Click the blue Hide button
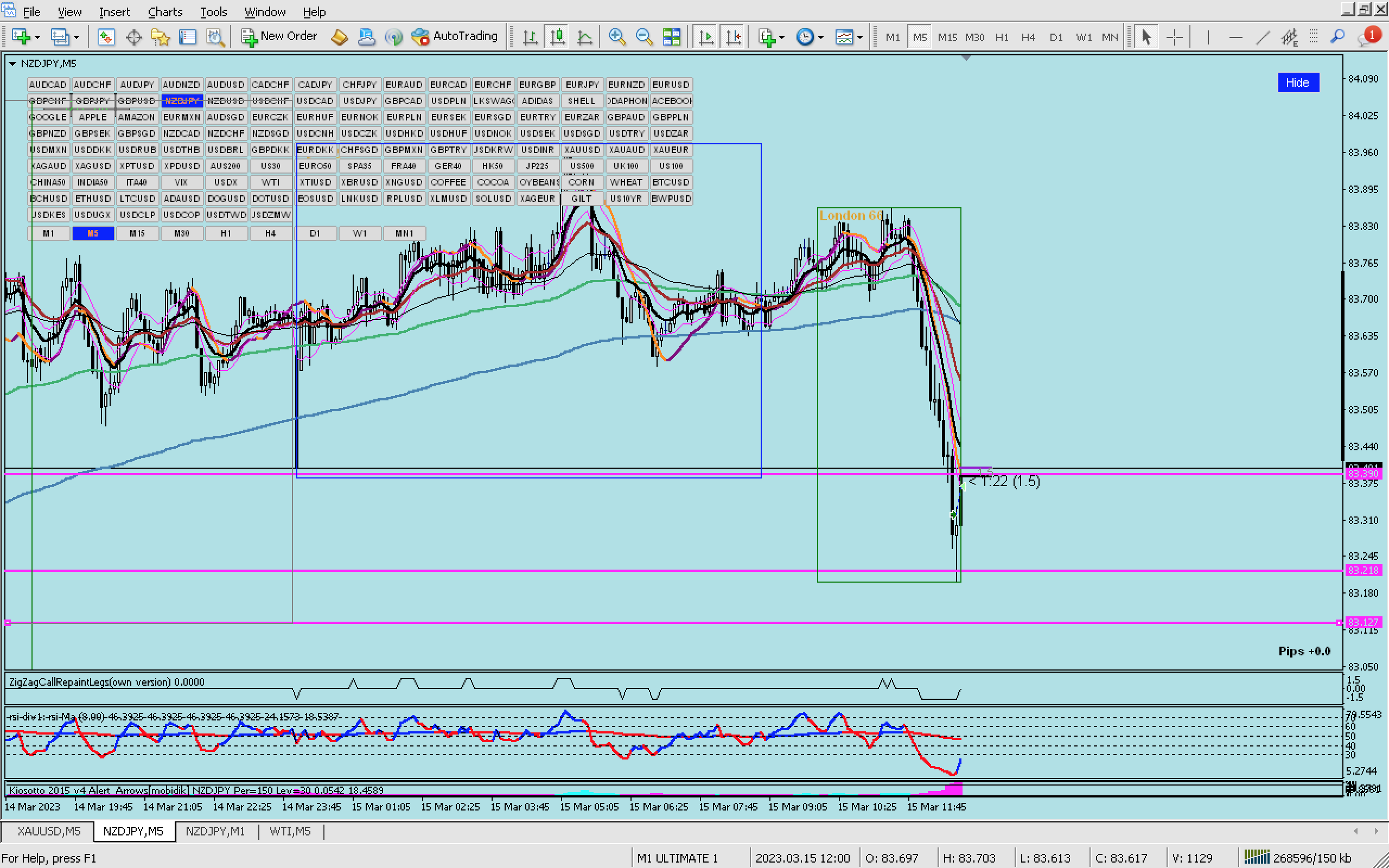 click(x=1297, y=82)
